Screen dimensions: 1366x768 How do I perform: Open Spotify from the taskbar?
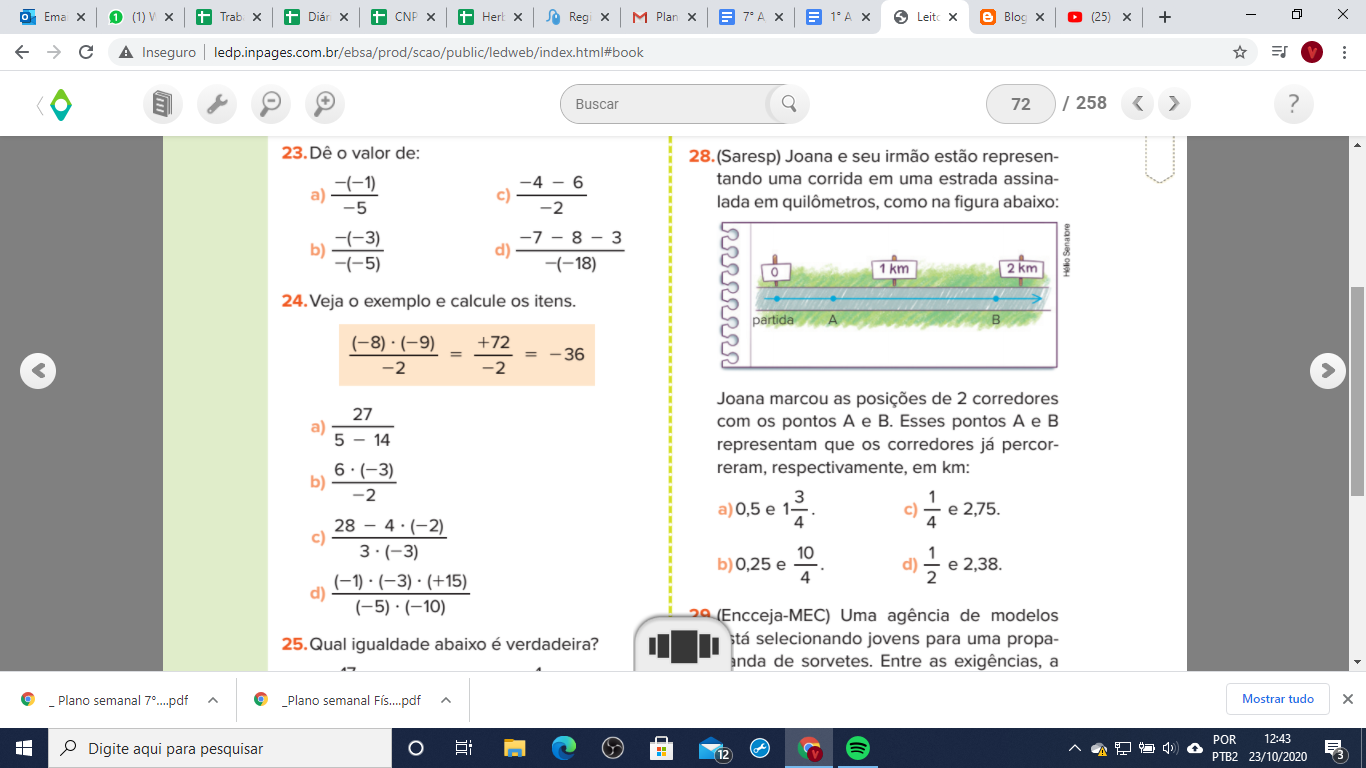click(x=857, y=748)
